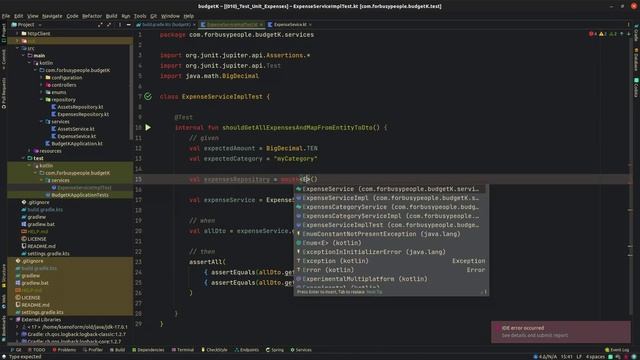This screenshot has width=640, height=360.
Task: Click line separator LF in status bar
Action: (579, 357)
